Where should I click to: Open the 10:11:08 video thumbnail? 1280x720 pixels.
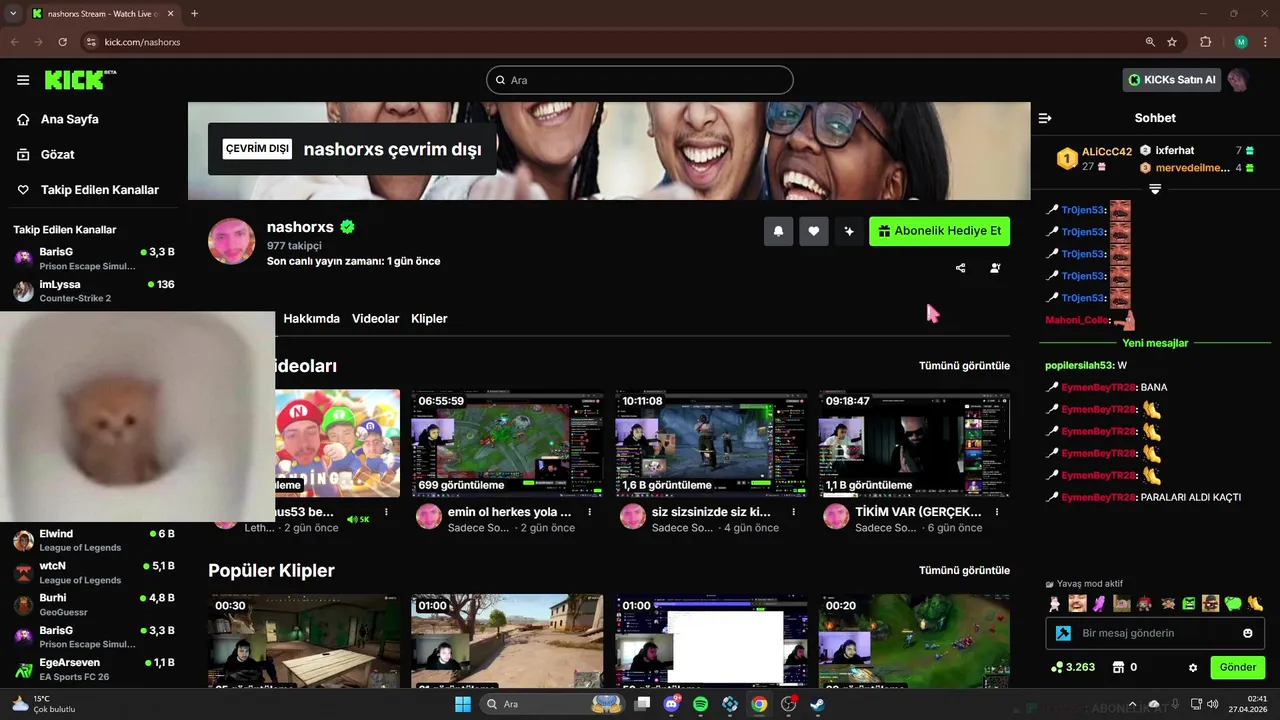pyautogui.click(x=711, y=443)
